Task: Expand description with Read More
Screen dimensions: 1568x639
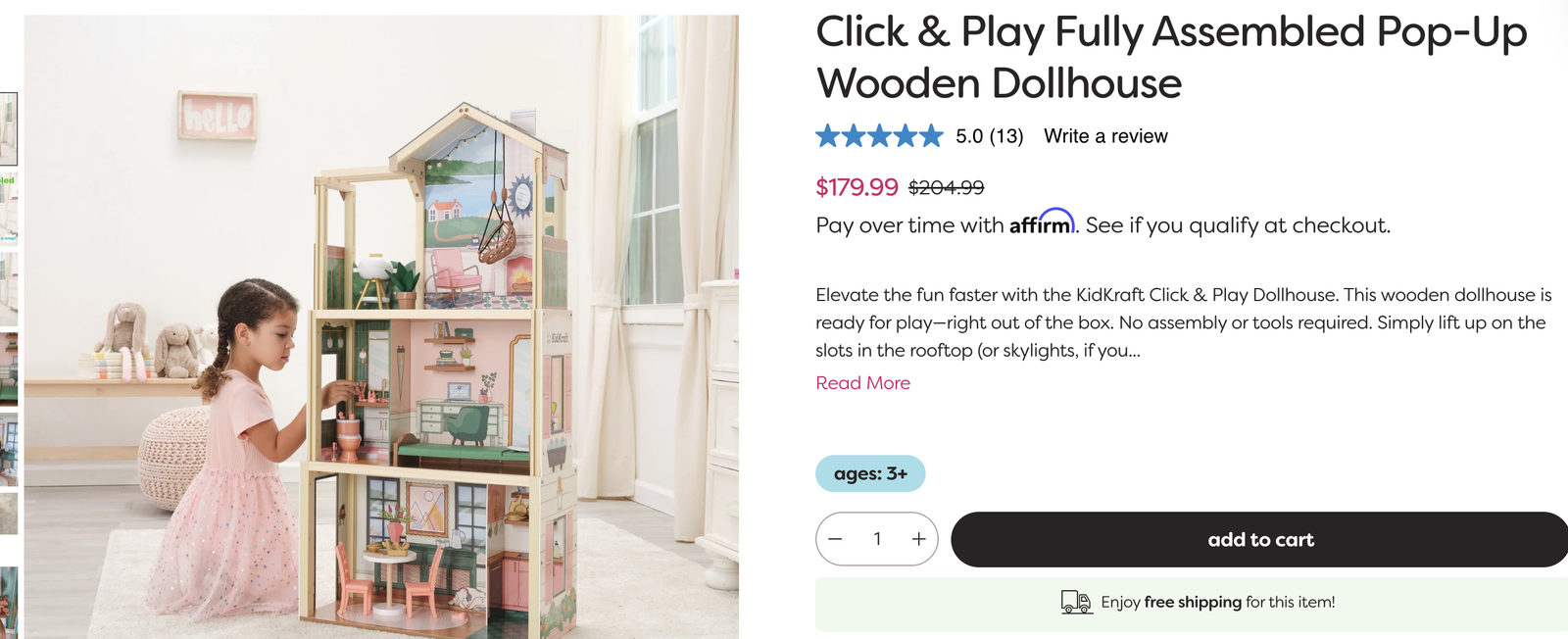Action: [862, 383]
